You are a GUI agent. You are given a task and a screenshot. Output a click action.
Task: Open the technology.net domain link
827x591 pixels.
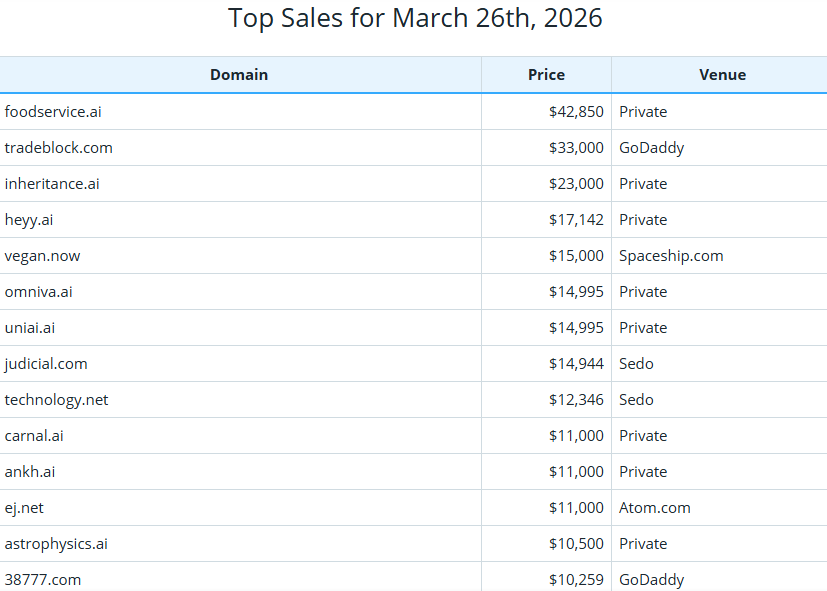click(53, 399)
